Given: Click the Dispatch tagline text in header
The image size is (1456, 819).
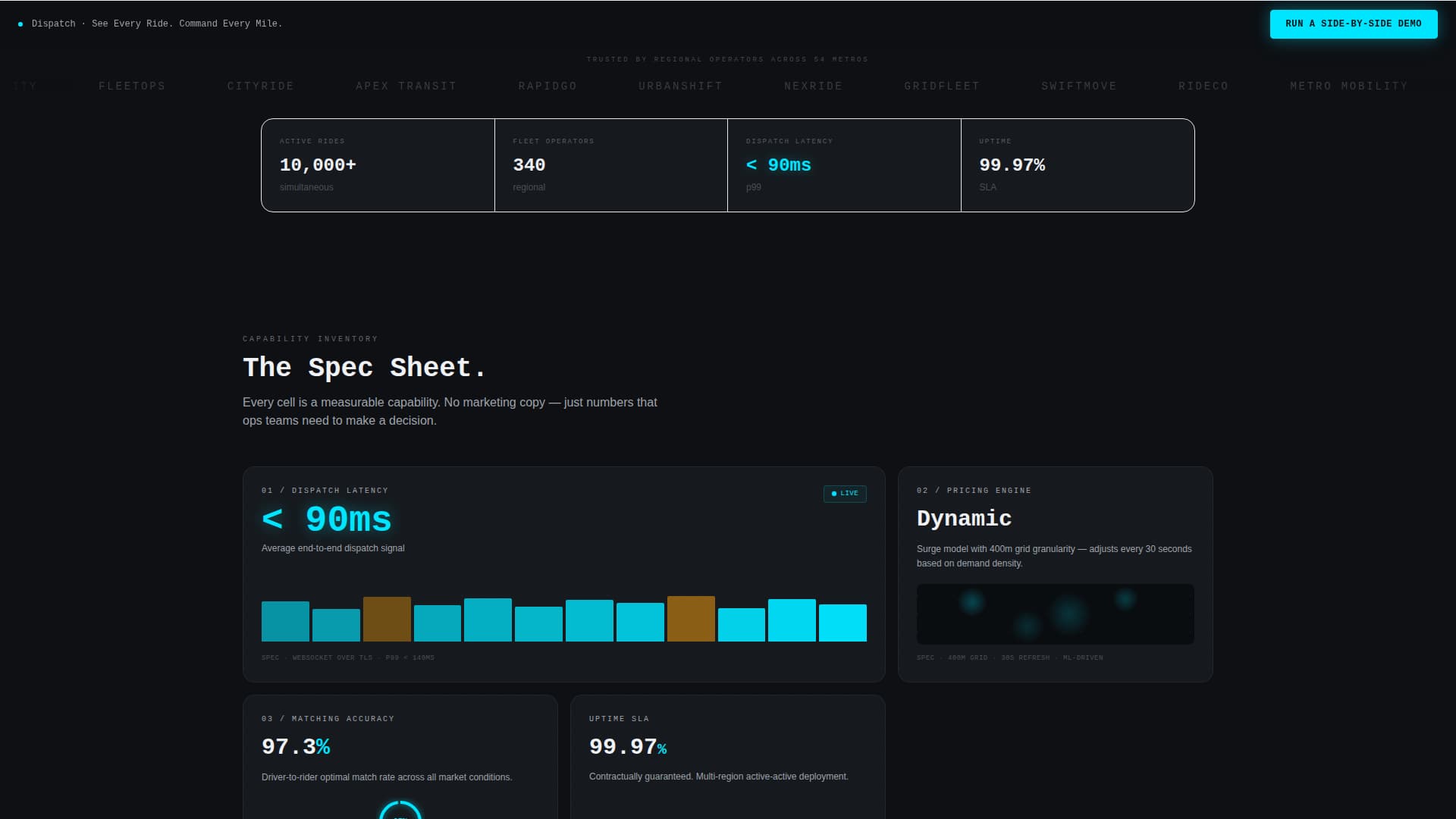Looking at the screenshot, I should point(157,24).
